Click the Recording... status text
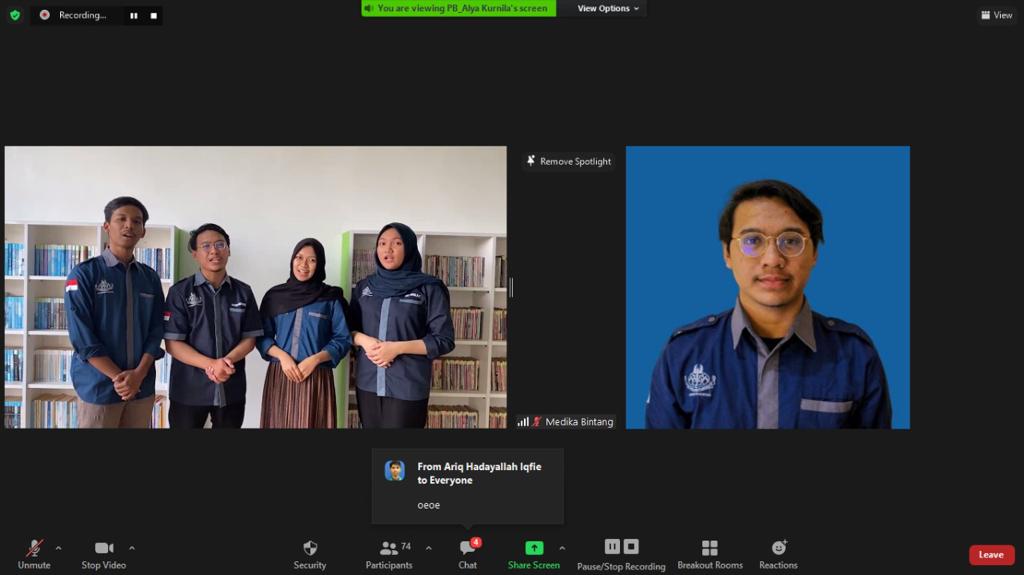The image size is (1024, 575). pyautogui.click(x=82, y=15)
